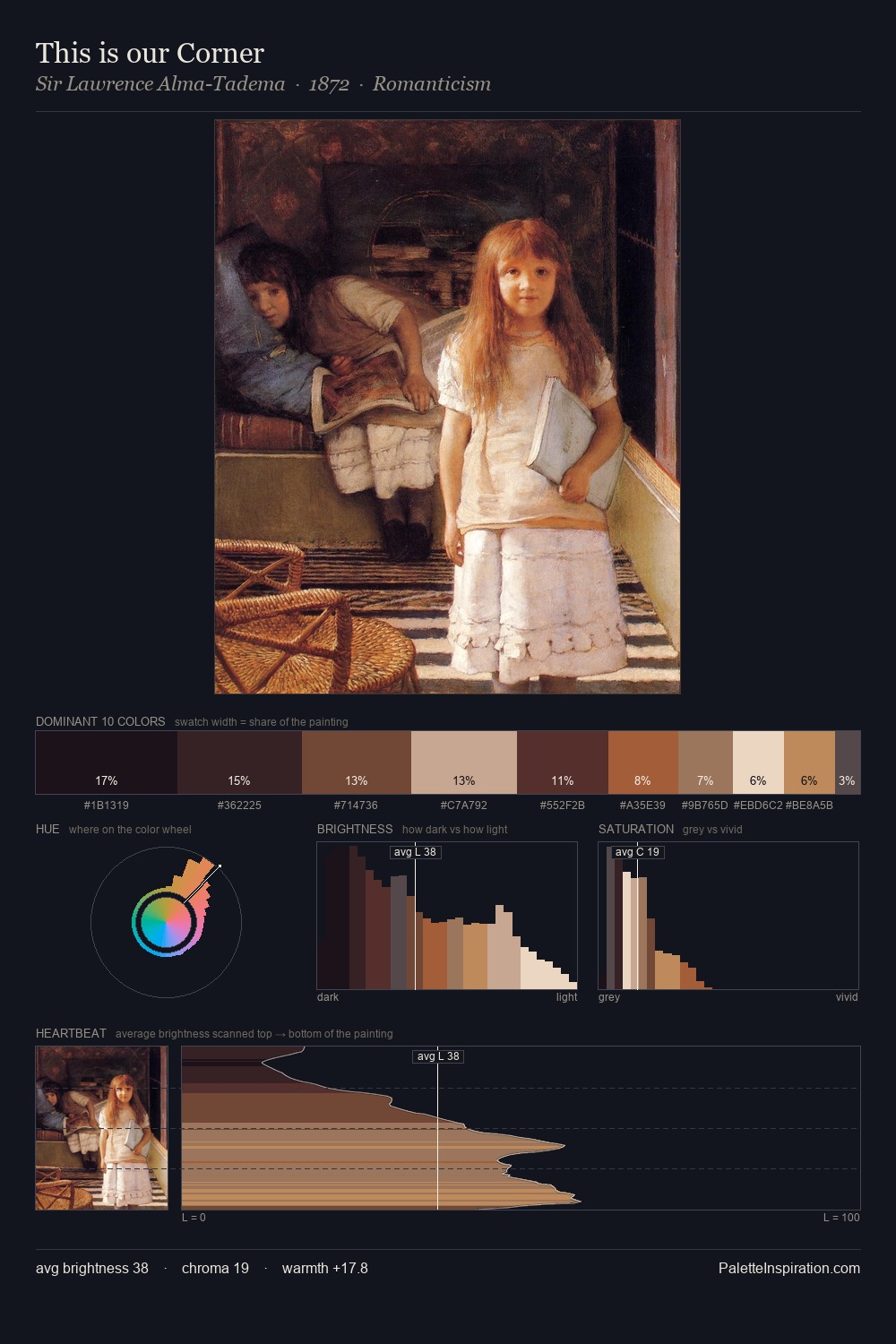The image size is (896, 1344).
Task: Click the 'vivid' axis label
Action: pos(847,997)
